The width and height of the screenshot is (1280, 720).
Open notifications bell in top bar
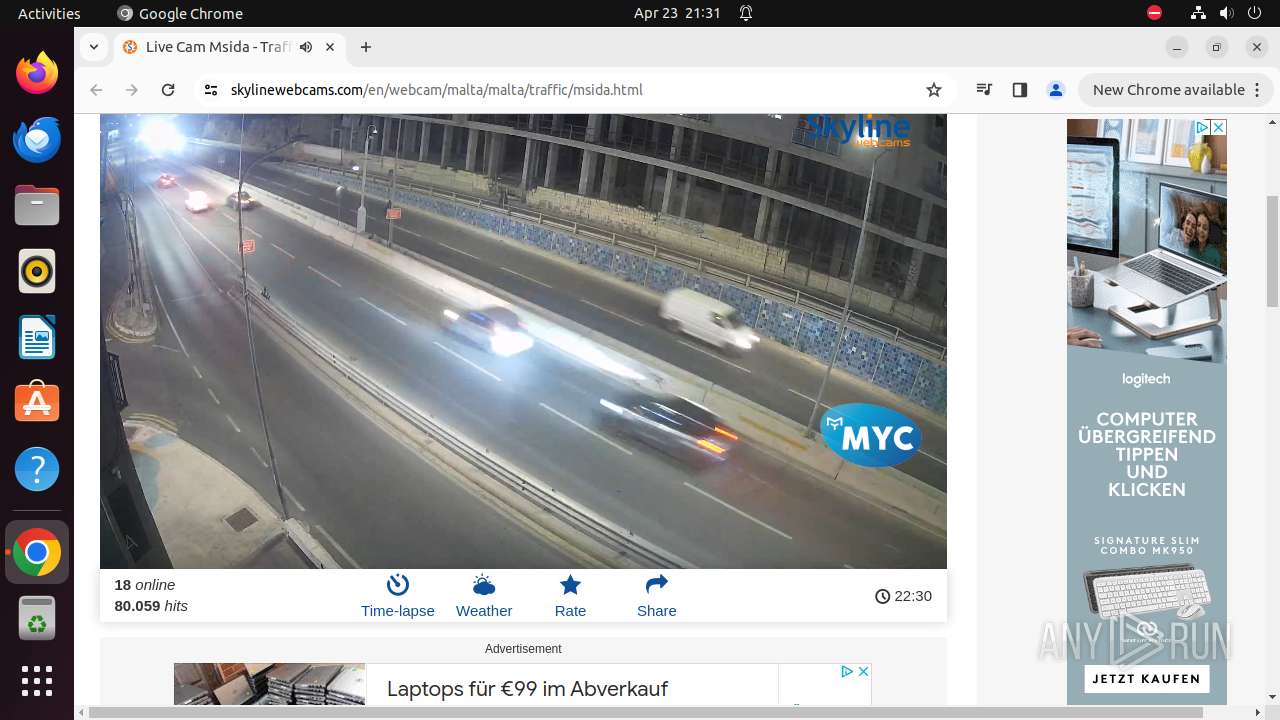pos(746,13)
